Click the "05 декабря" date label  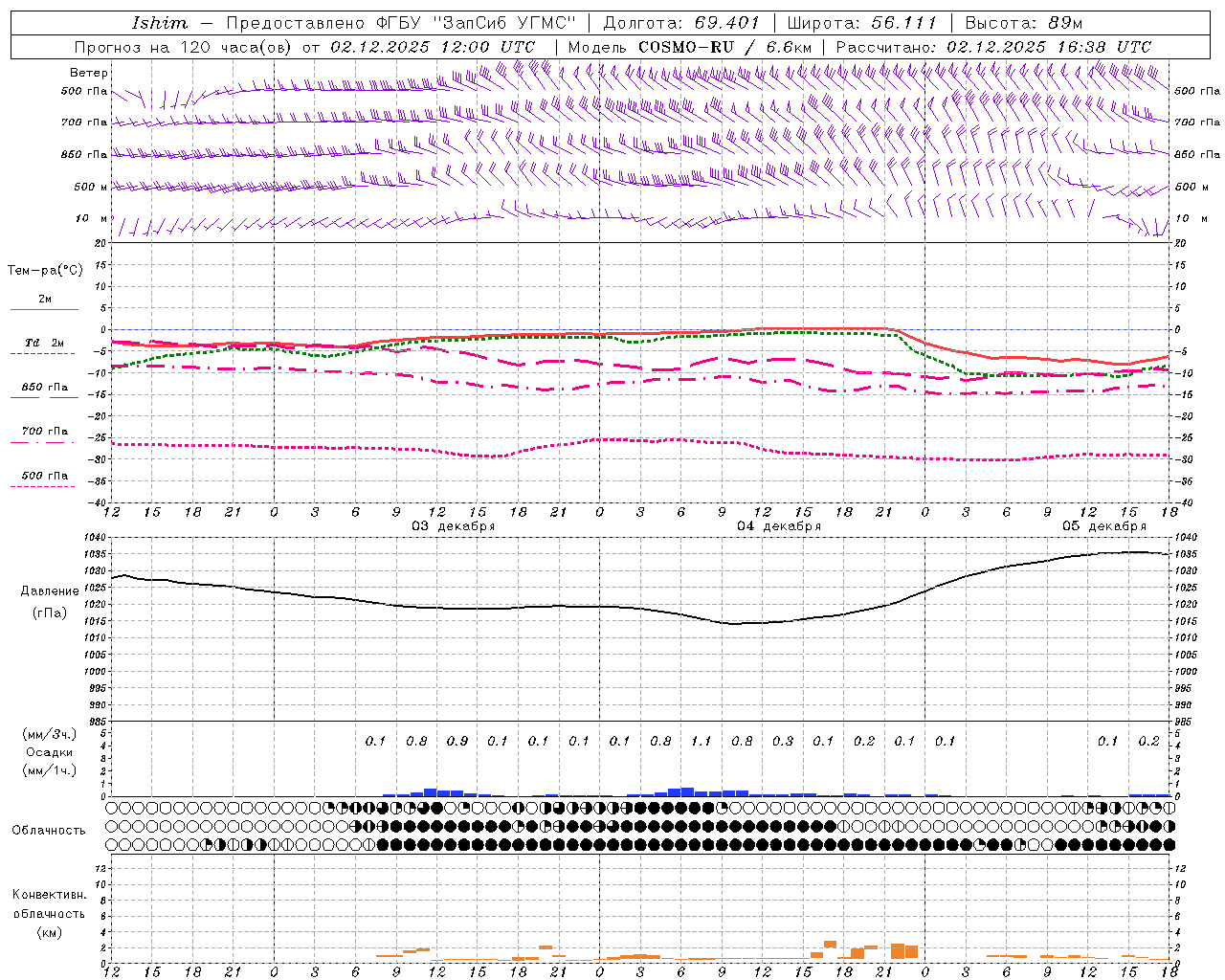(1104, 526)
